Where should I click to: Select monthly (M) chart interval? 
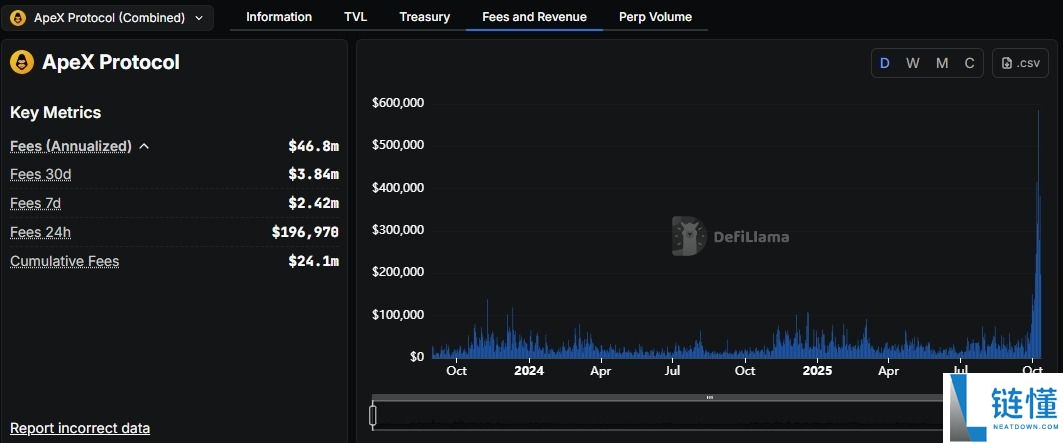(942, 63)
